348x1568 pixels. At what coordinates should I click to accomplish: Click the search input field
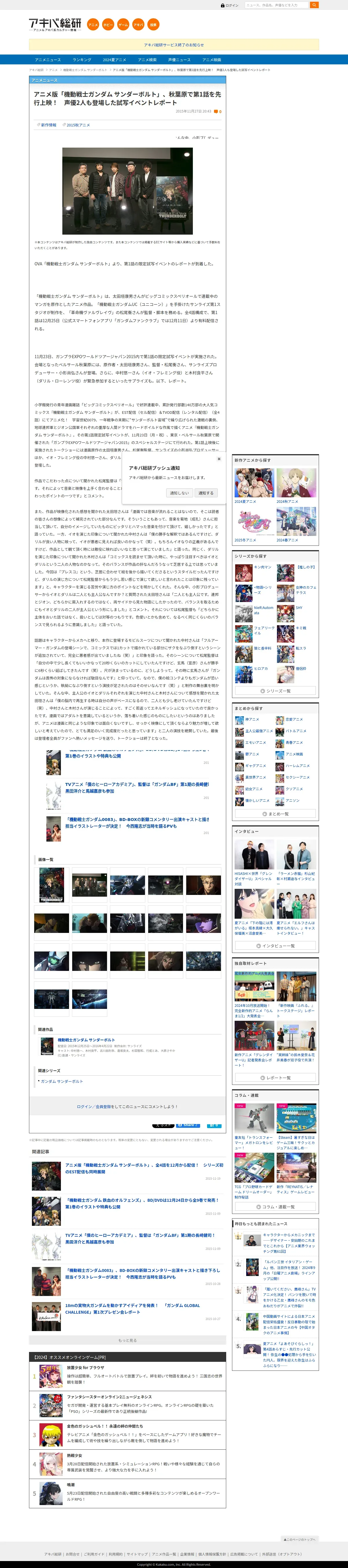277,5
